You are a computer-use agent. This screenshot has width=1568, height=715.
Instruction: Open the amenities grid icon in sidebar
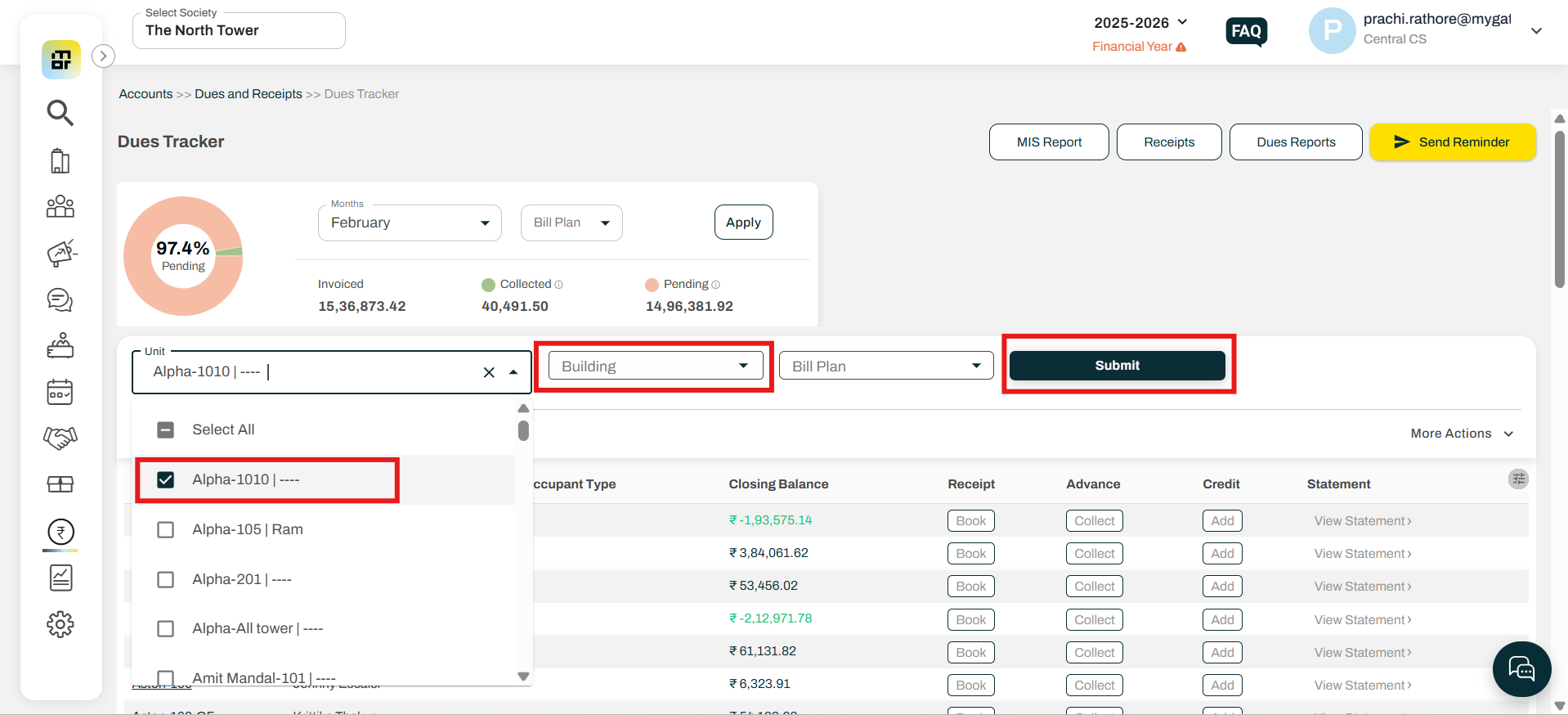pyautogui.click(x=60, y=484)
